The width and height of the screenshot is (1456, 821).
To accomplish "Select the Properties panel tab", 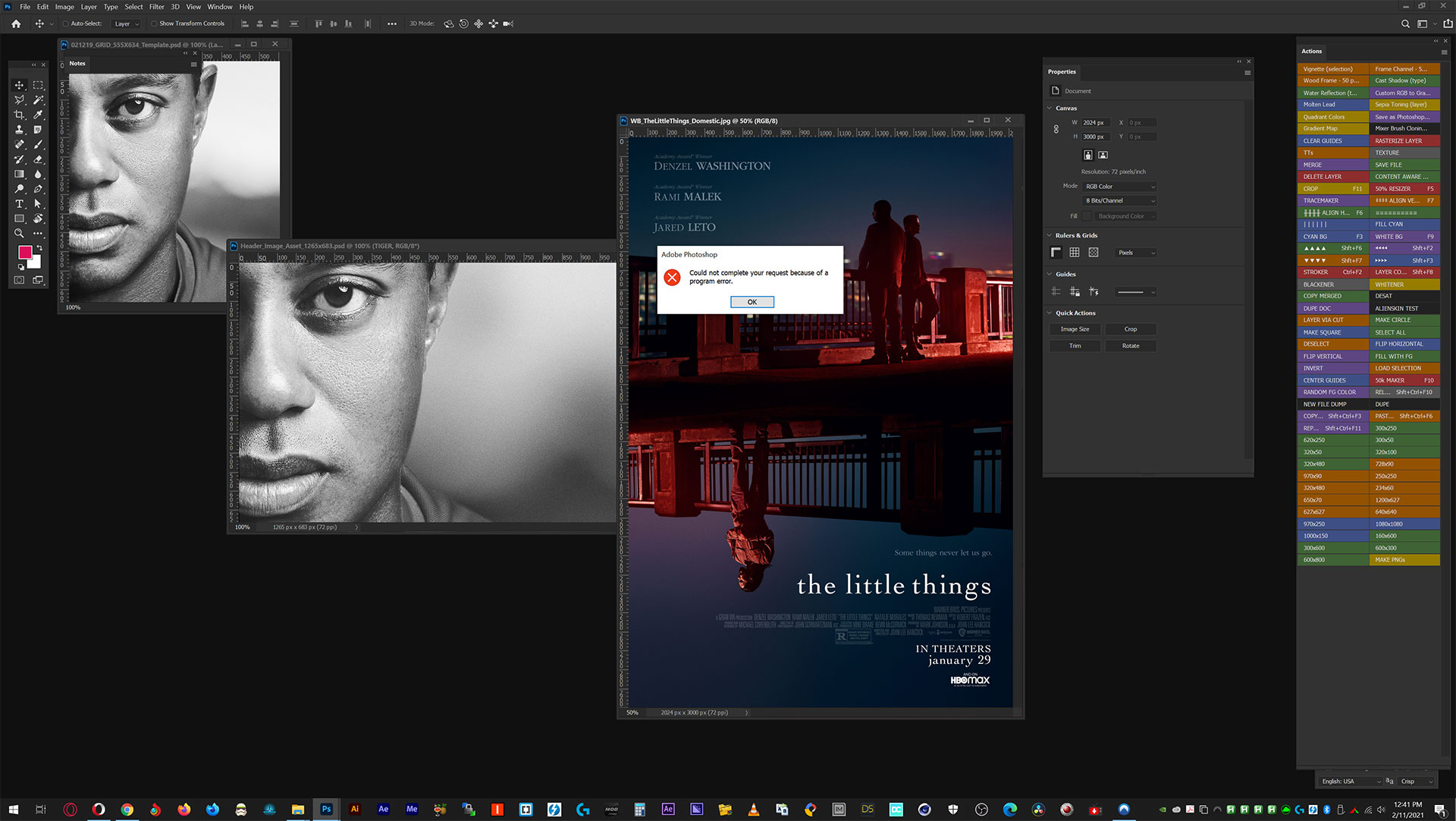I will [x=1062, y=72].
